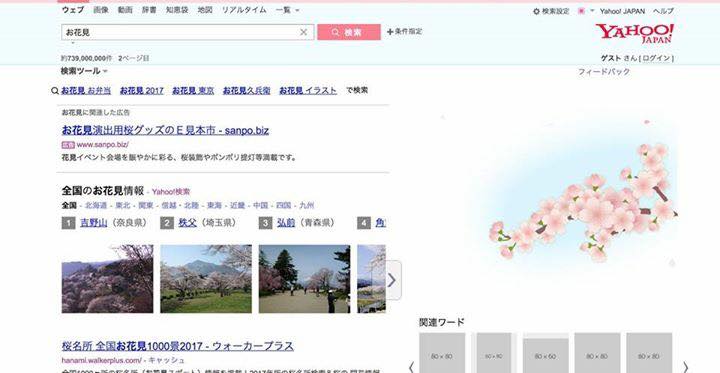Click the magnifier icon beside related searches
The width and height of the screenshot is (720, 373).
pyautogui.click(x=55, y=91)
